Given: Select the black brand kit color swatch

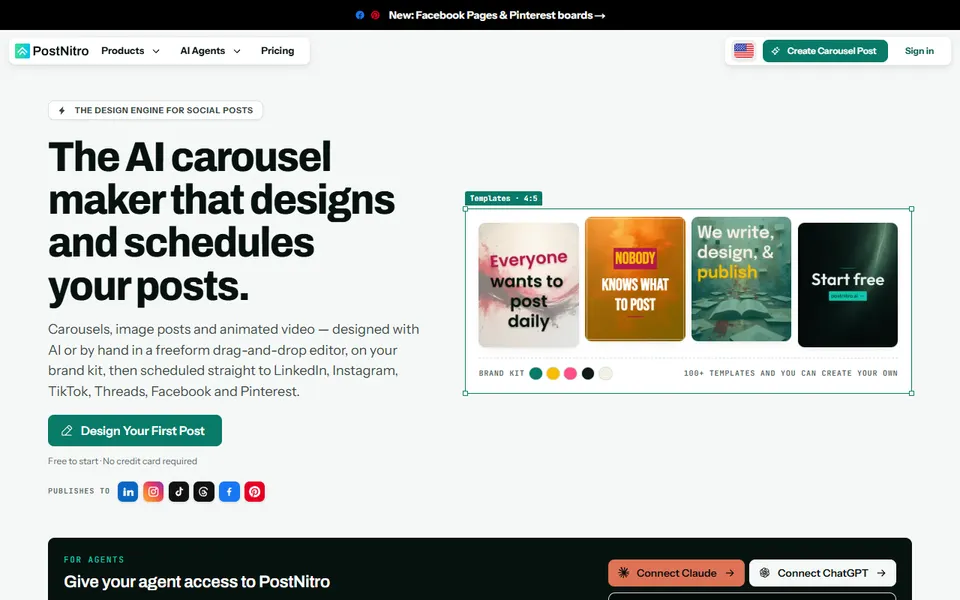Looking at the screenshot, I should (588, 373).
